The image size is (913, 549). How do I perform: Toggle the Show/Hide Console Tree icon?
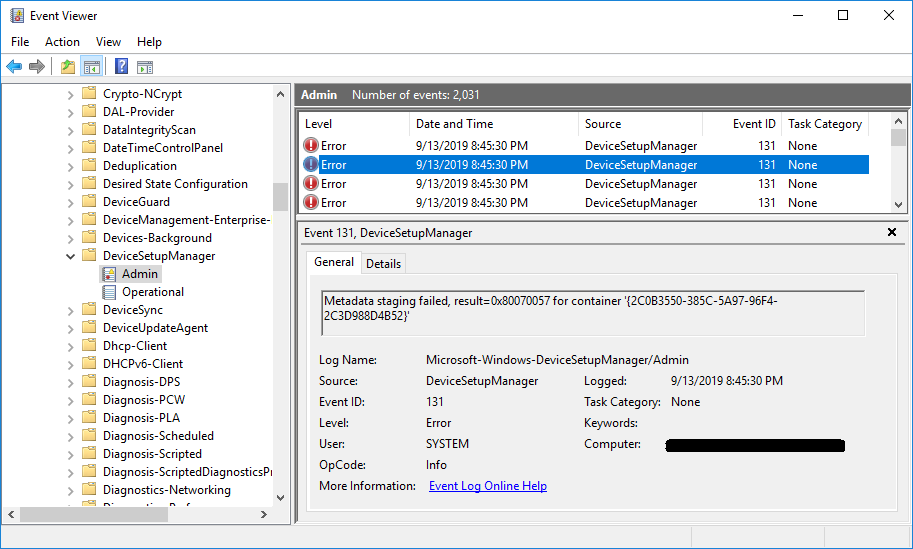[x=92, y=66]
